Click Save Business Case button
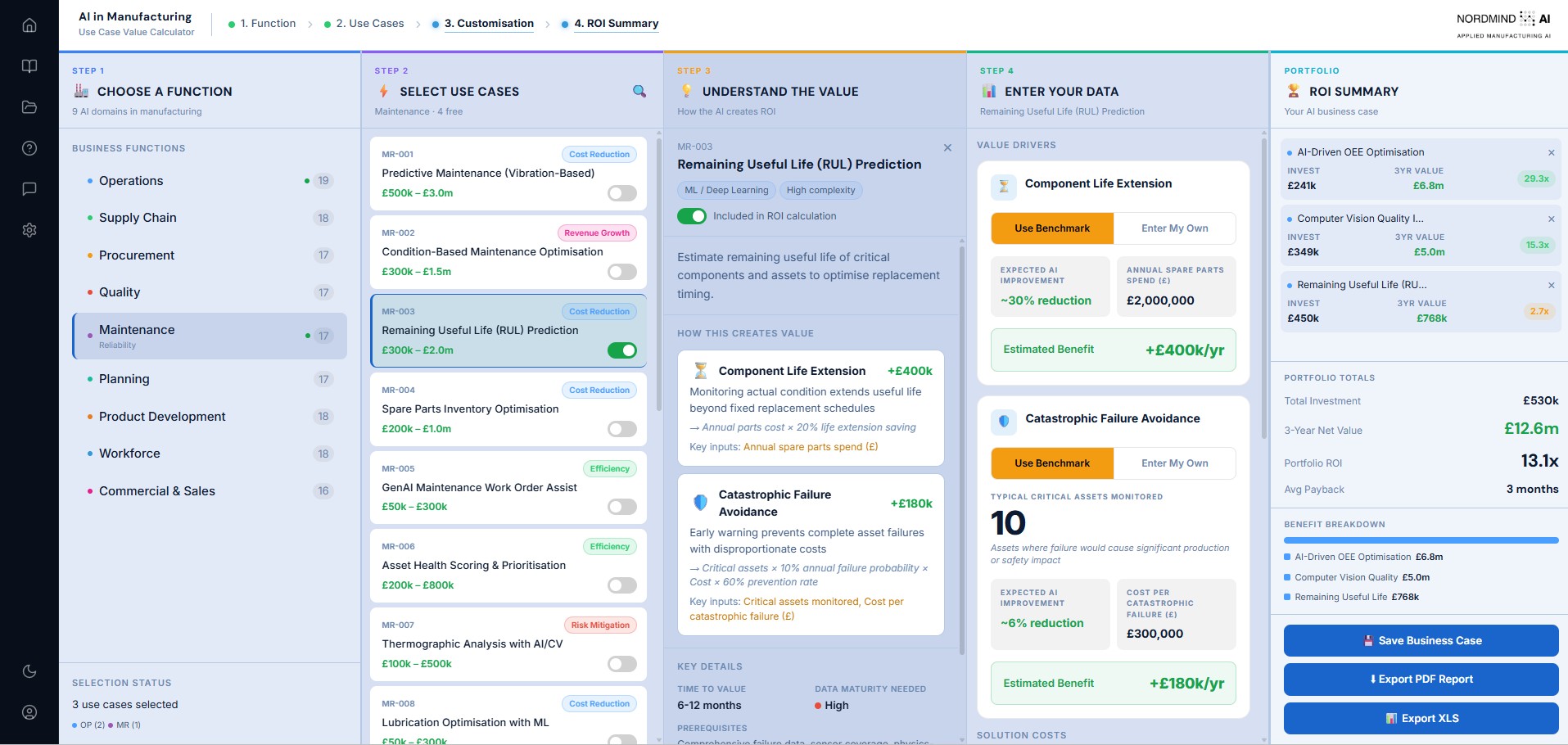Screen dimensions: 1568x745 (x=1421, y=641)
